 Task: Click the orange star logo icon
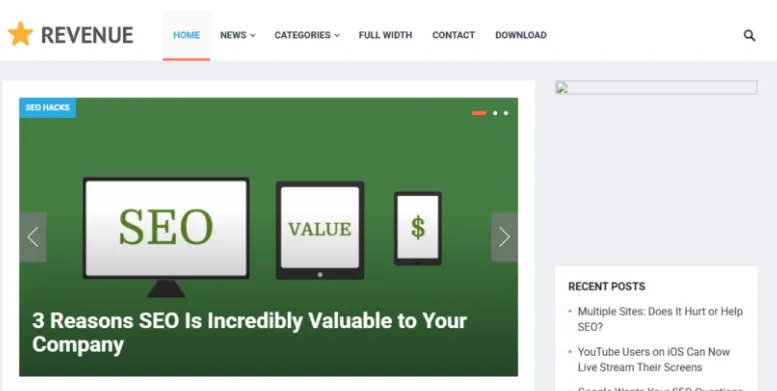(x=20, y=34)
